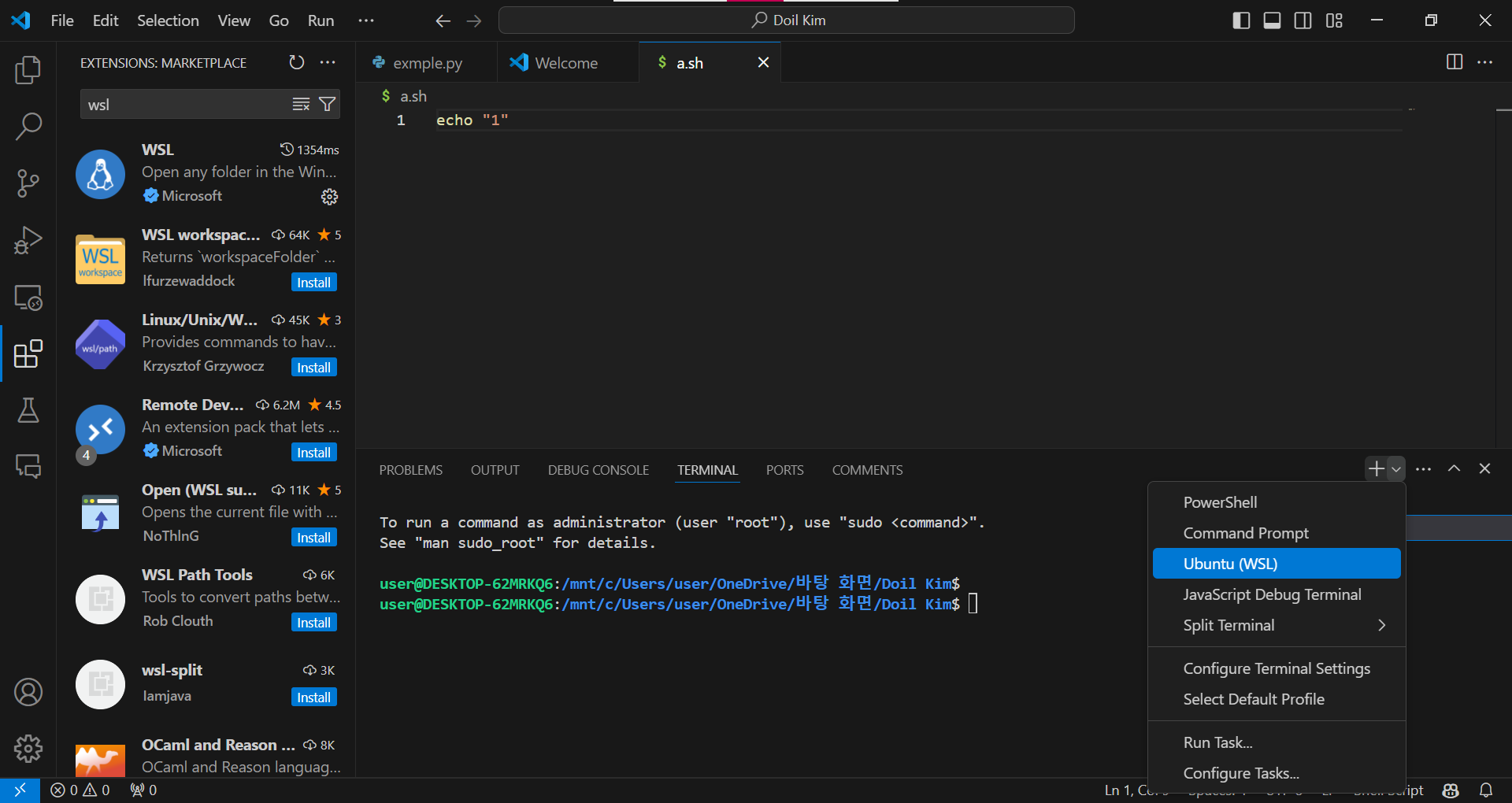This screenshot has height=803, width=1512.
Task: Switch to DEBUG CONSOLE tab
Action: tap(598, 470)
